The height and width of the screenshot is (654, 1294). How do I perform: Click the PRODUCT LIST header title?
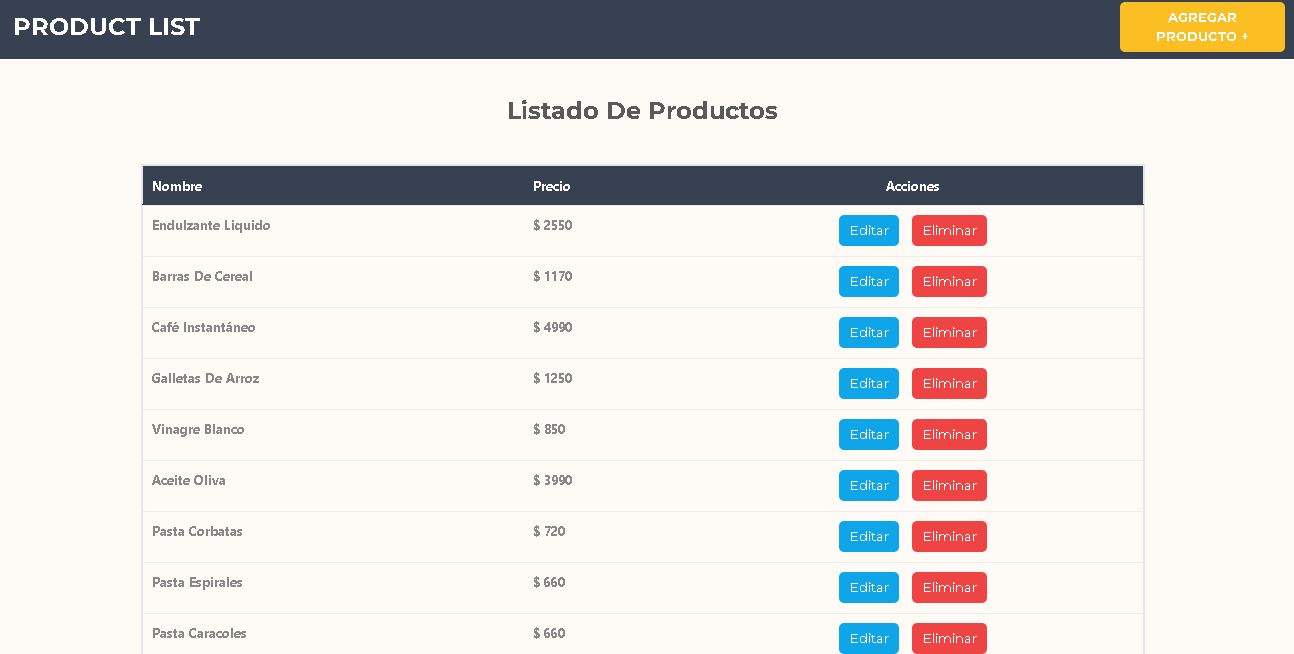point(106,26)
